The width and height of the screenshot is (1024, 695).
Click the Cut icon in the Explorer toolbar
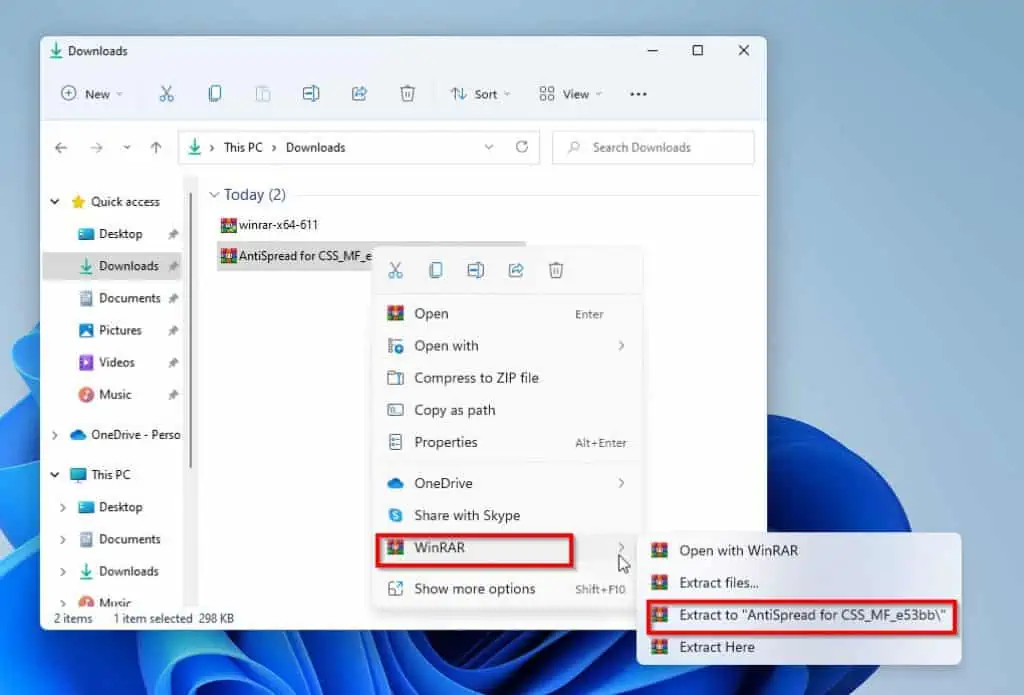click(x=167, y=94)
